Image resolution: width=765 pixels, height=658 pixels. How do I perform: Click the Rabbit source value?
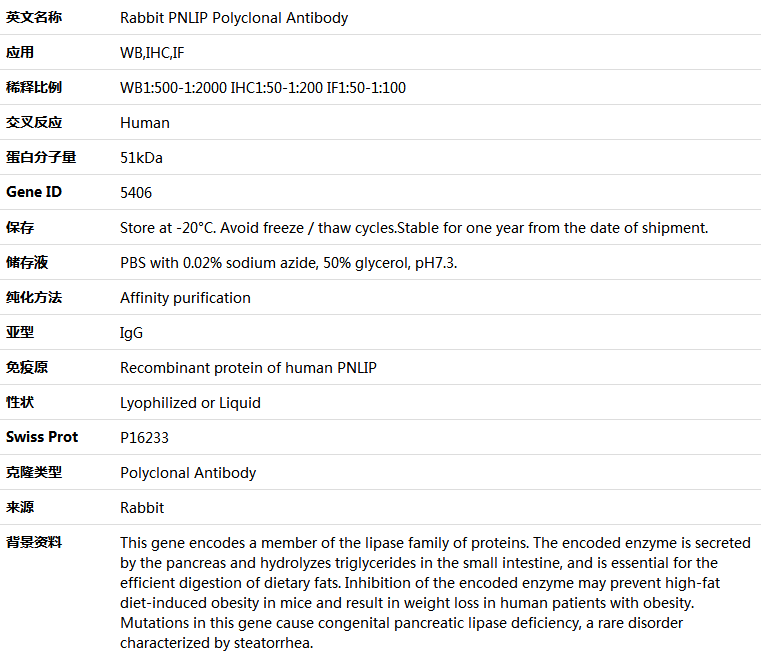click(142, 508)
